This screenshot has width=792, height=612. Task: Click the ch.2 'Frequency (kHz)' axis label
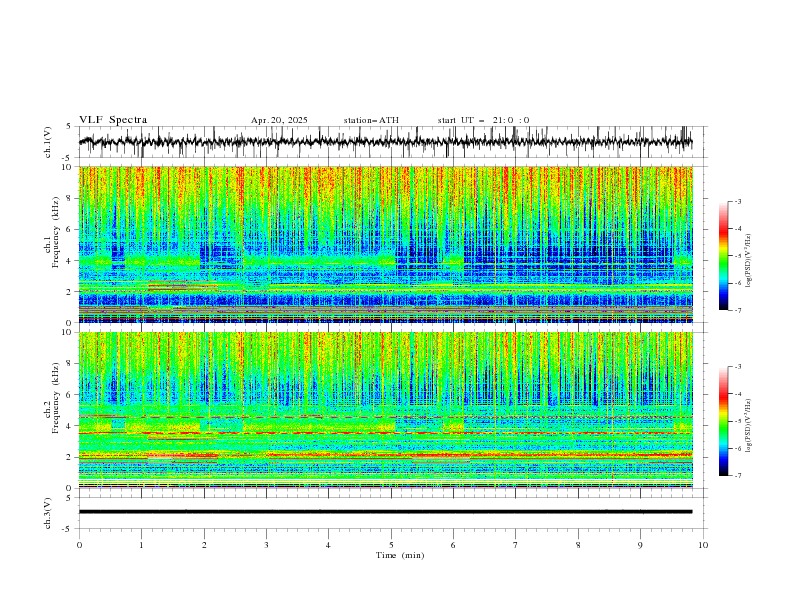[56, 397]
